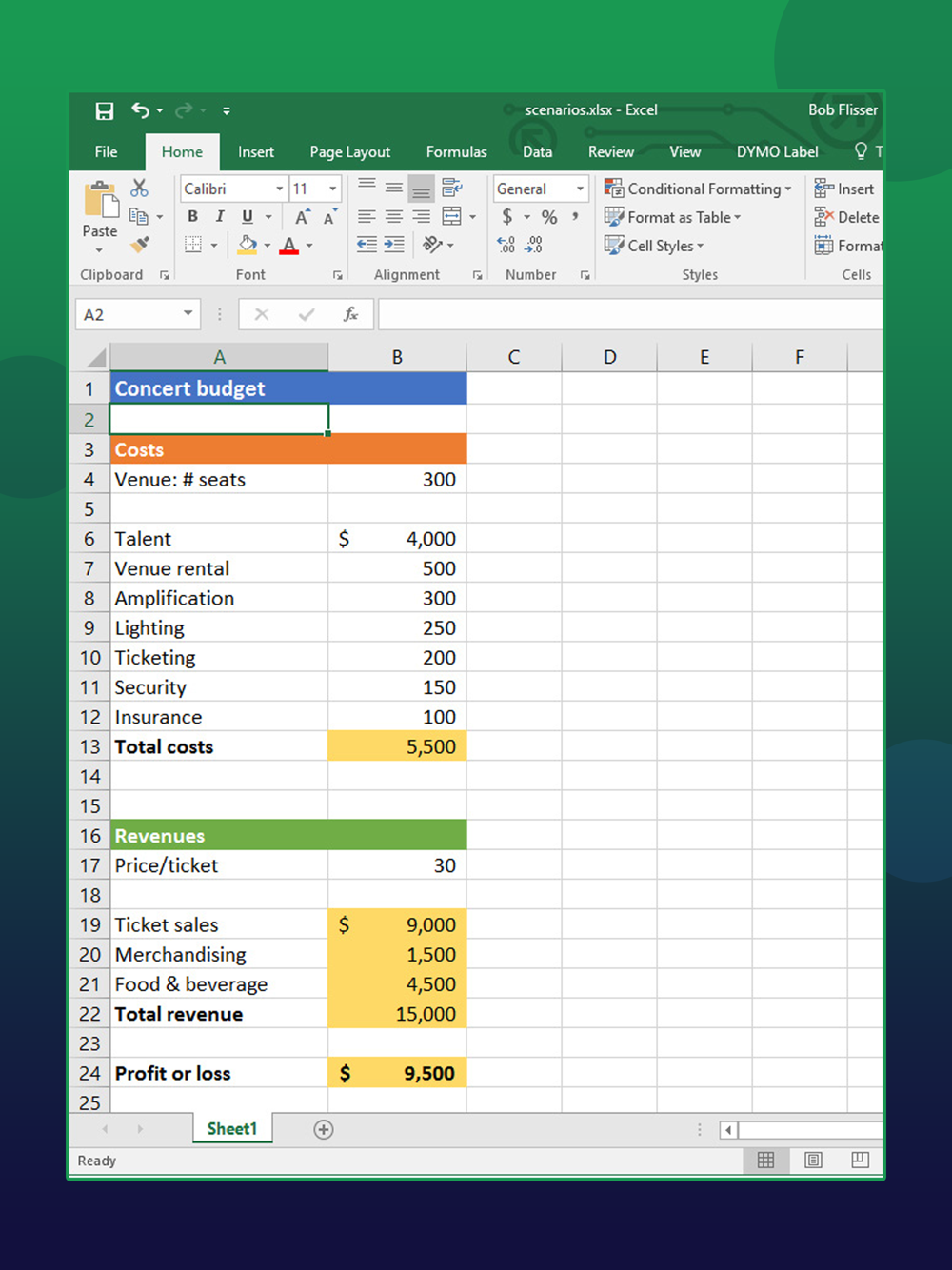952x1270 pixels.
Task: Open Font settings dialog launcher
Action: tap(338, 275)
